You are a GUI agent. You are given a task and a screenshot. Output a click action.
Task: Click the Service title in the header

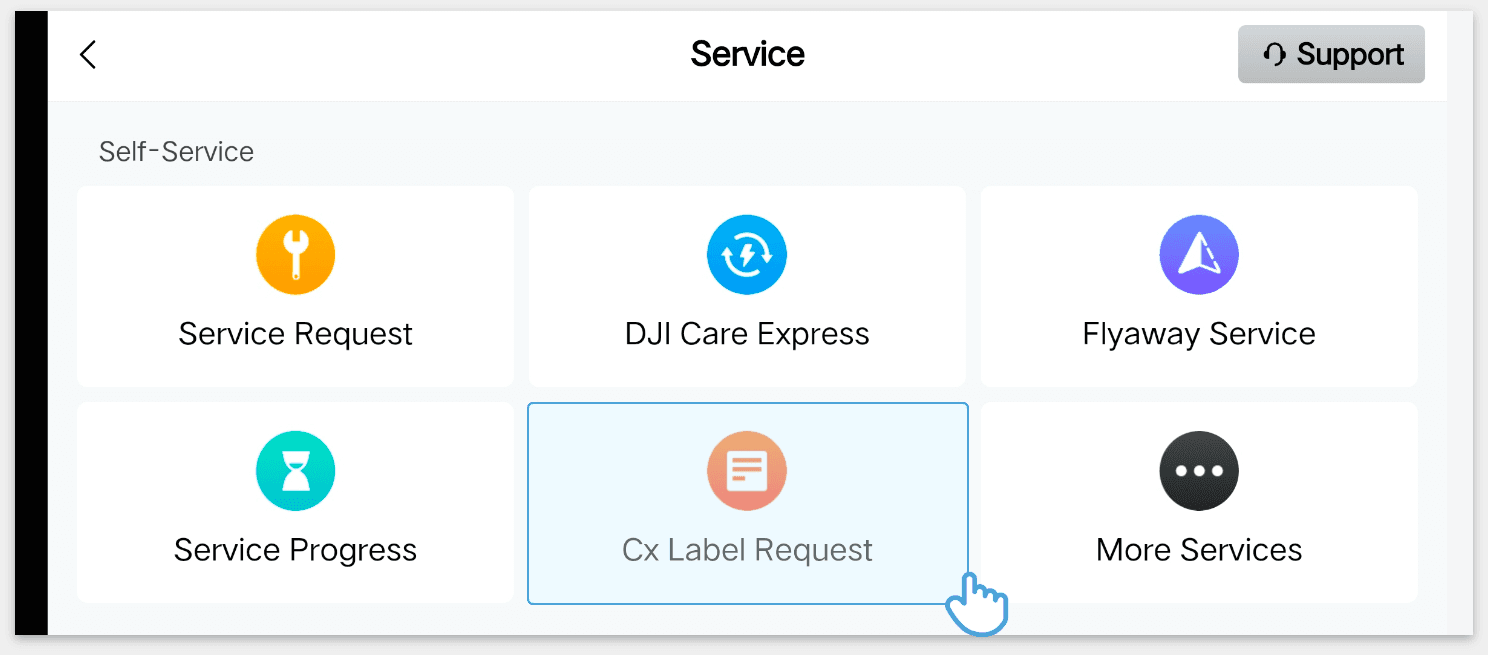[747, 54]
